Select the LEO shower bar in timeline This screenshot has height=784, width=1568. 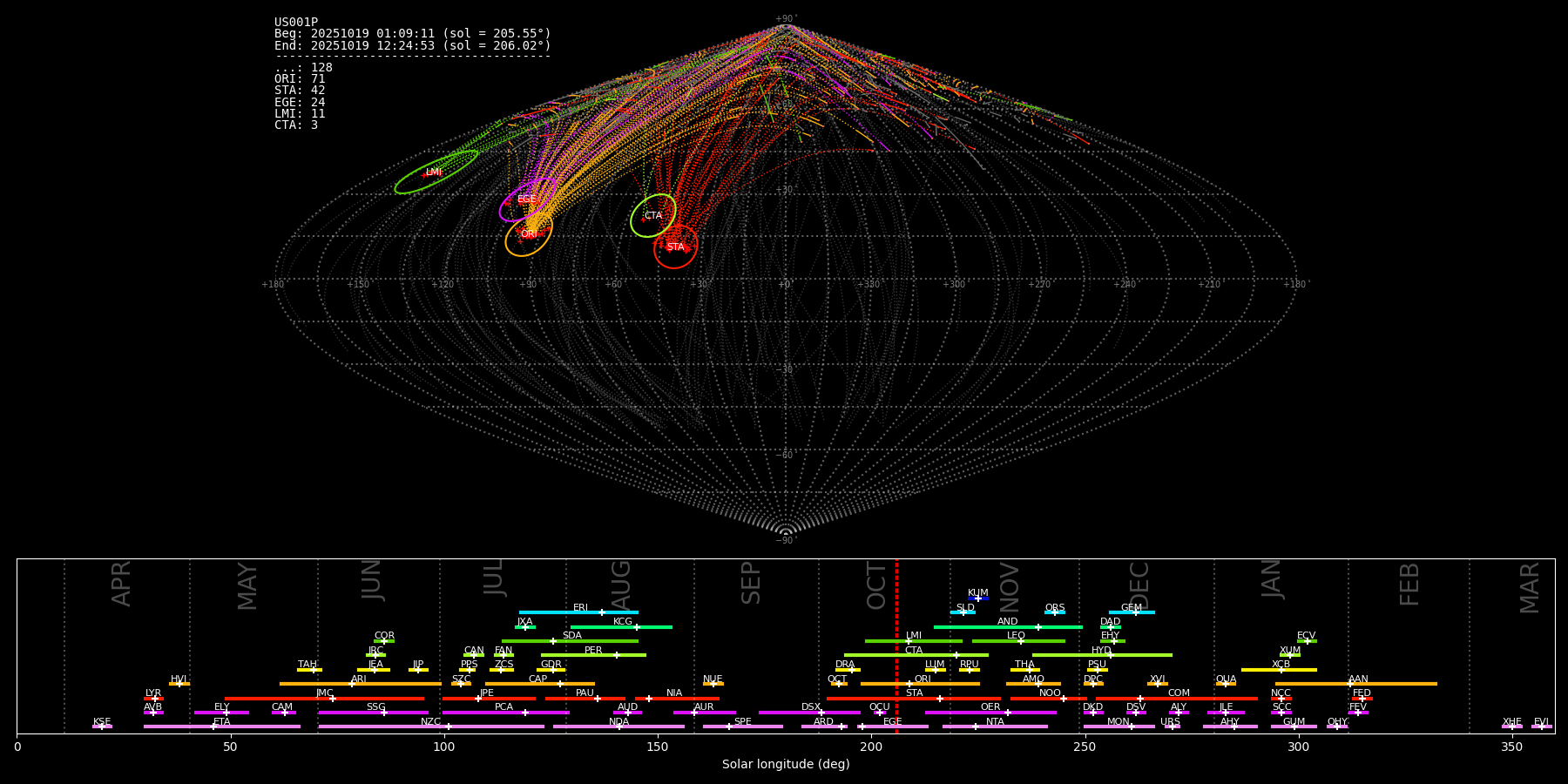[1018, 641]
